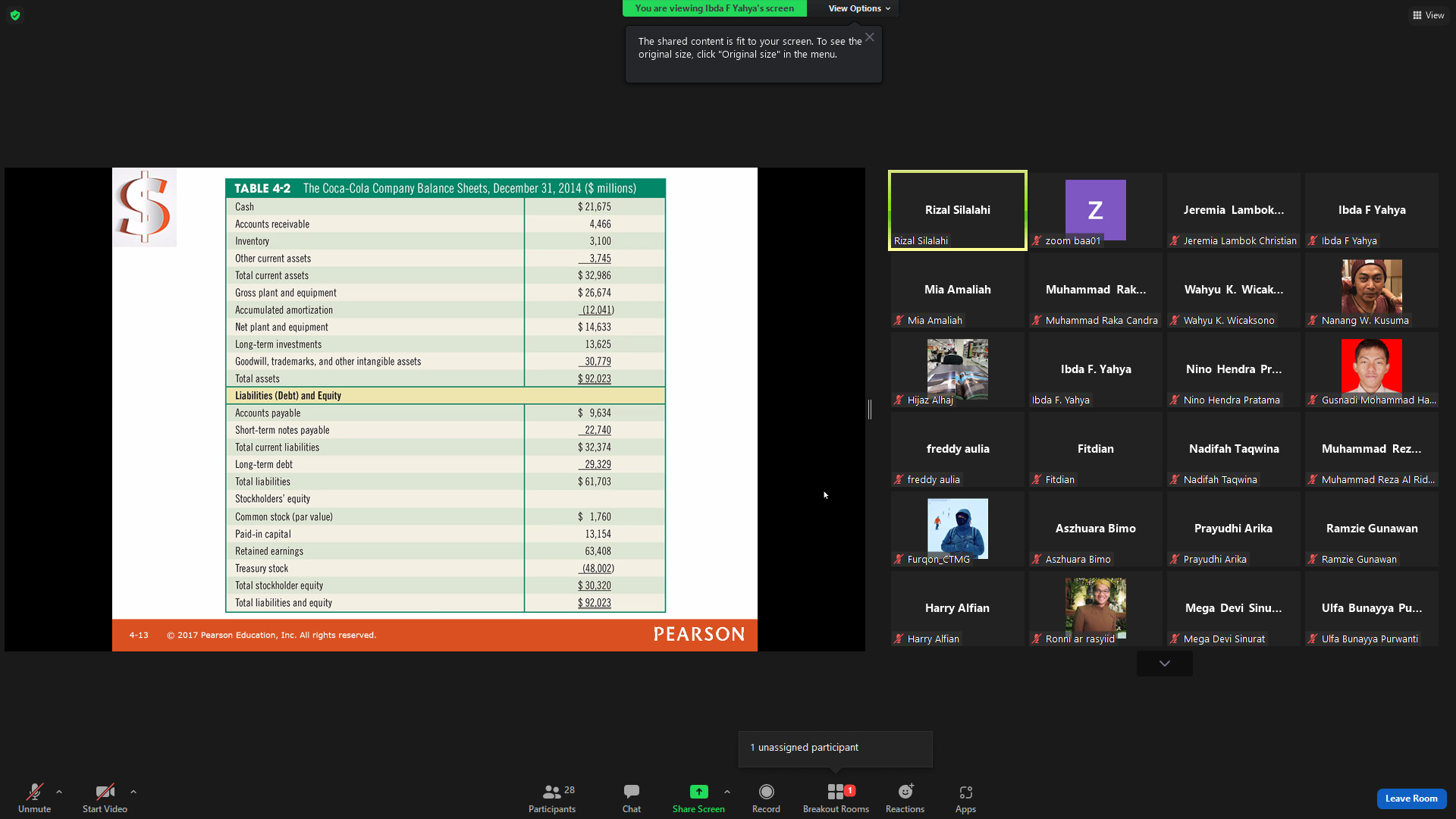
Task: Click the muted mic icon for Mia Amaliah
Action: point(899,321)
